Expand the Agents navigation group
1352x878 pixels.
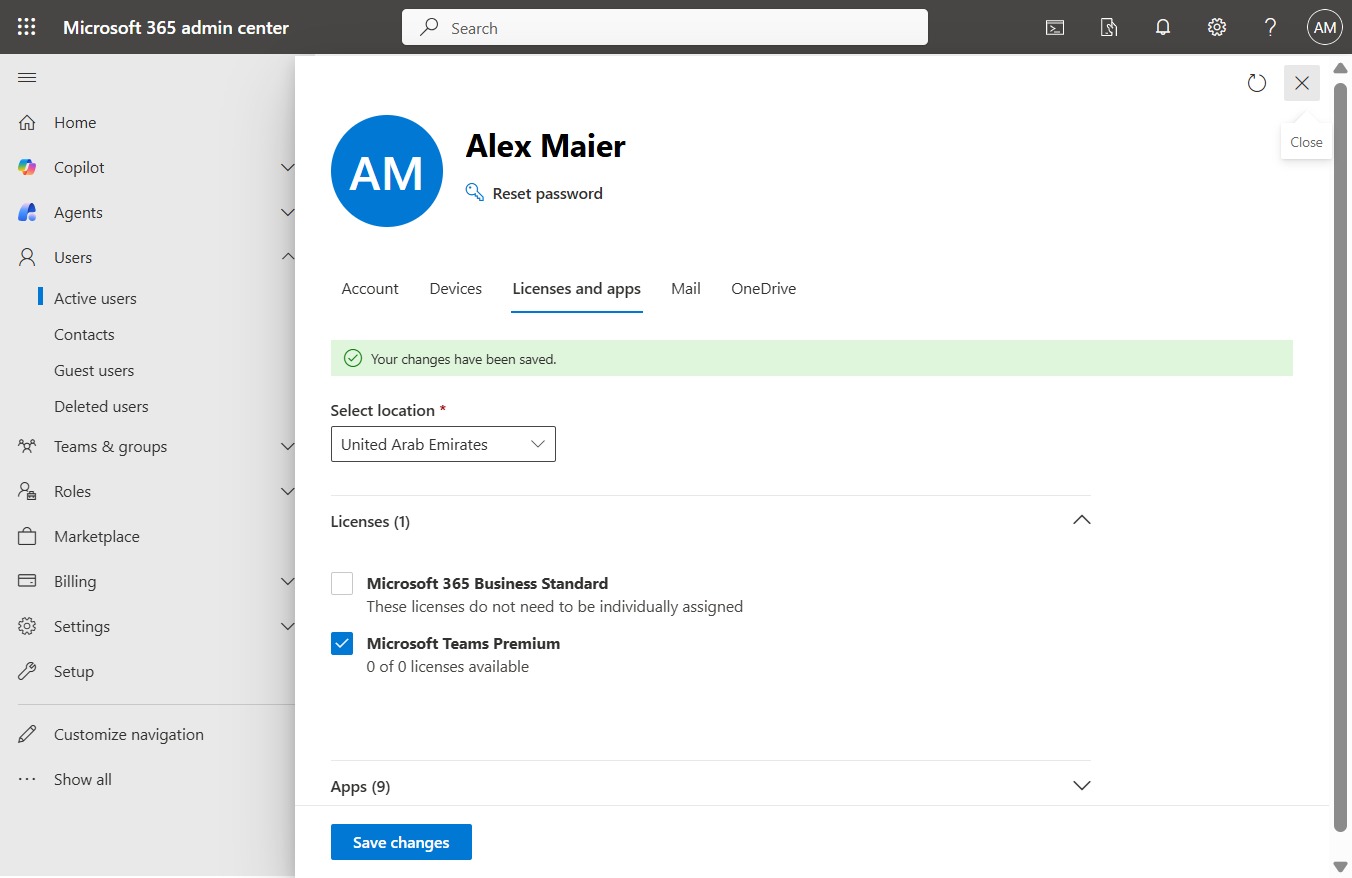pos(287,212)
